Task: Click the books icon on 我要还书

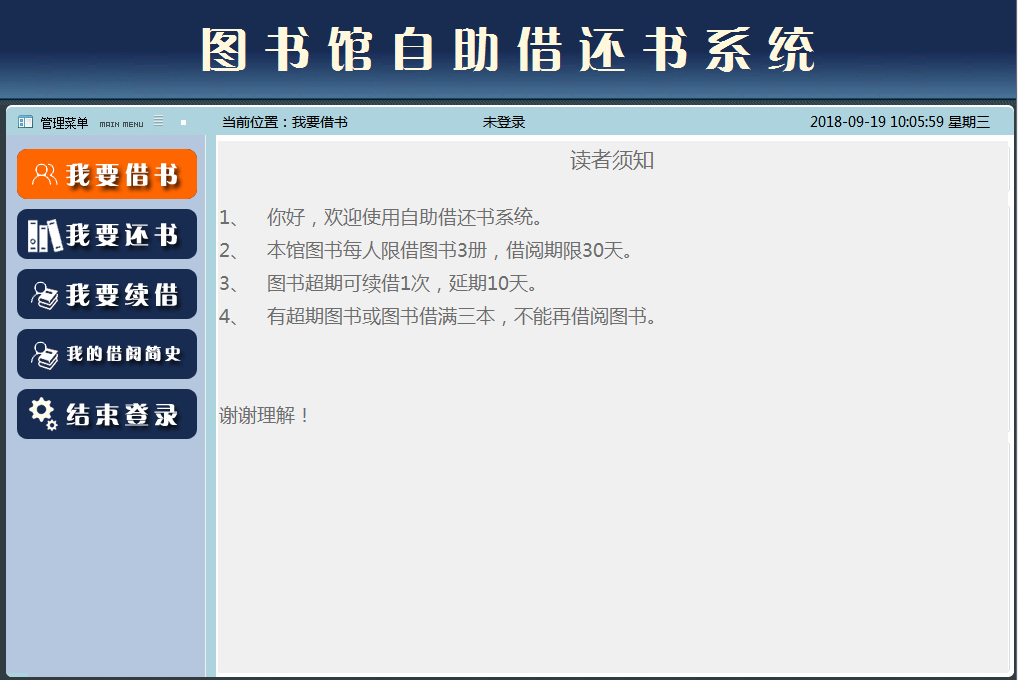Action: [x=44, y=235]
